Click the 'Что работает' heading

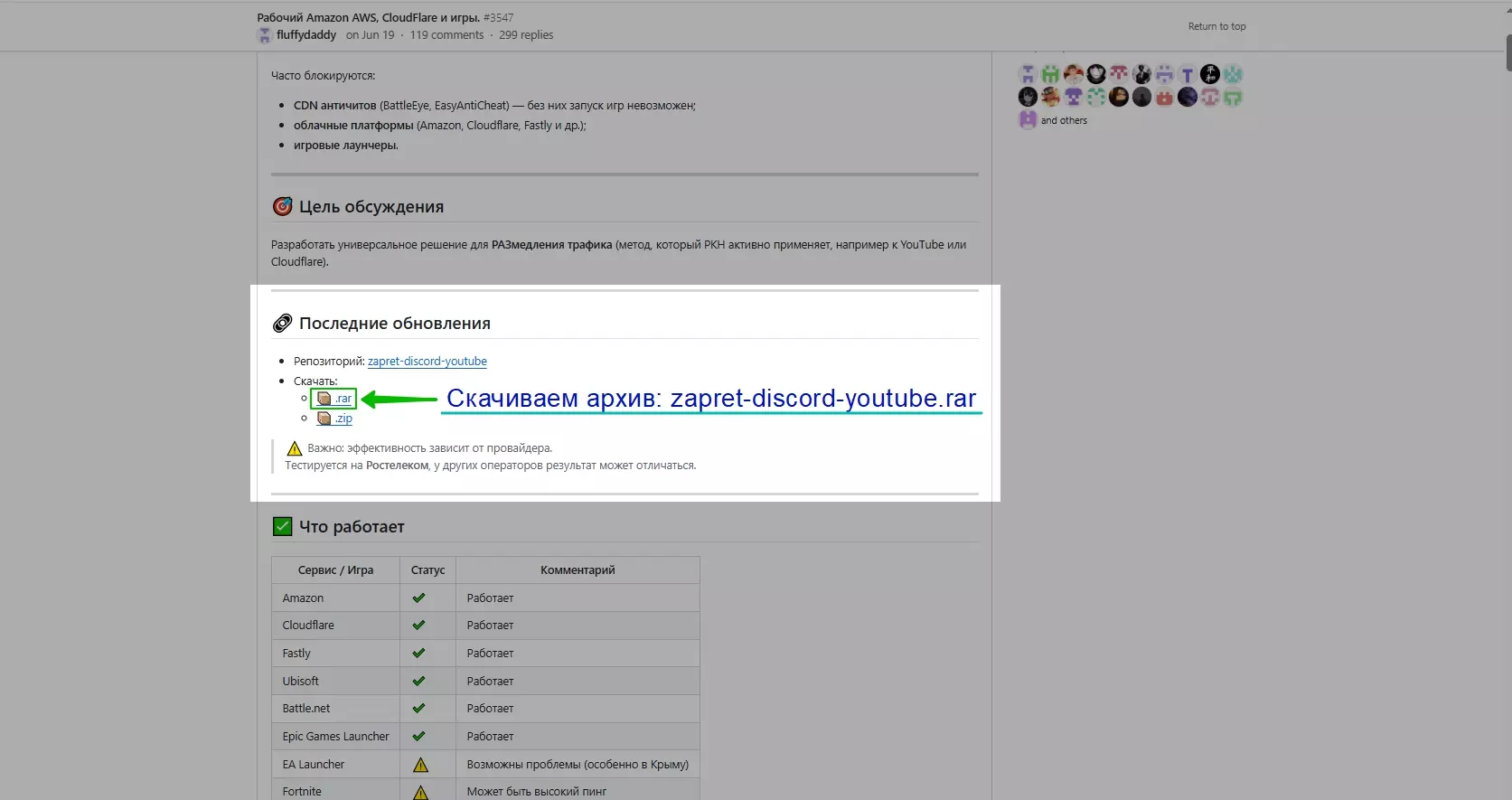pos(352,527)
